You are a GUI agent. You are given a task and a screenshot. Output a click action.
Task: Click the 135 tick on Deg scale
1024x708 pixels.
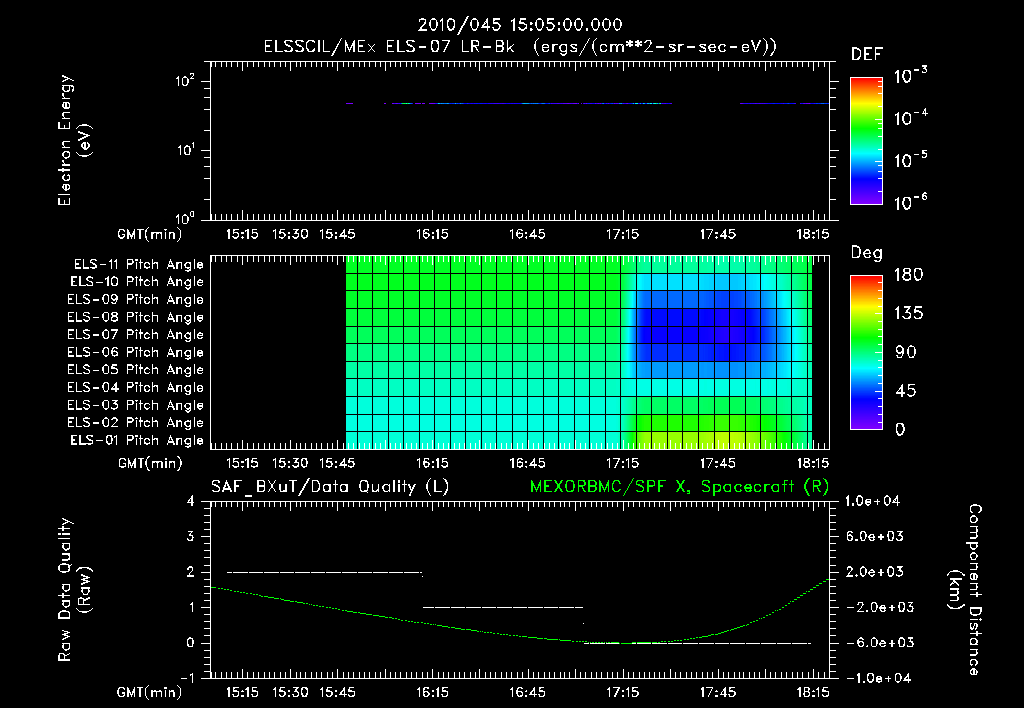(x=908, y=314)
